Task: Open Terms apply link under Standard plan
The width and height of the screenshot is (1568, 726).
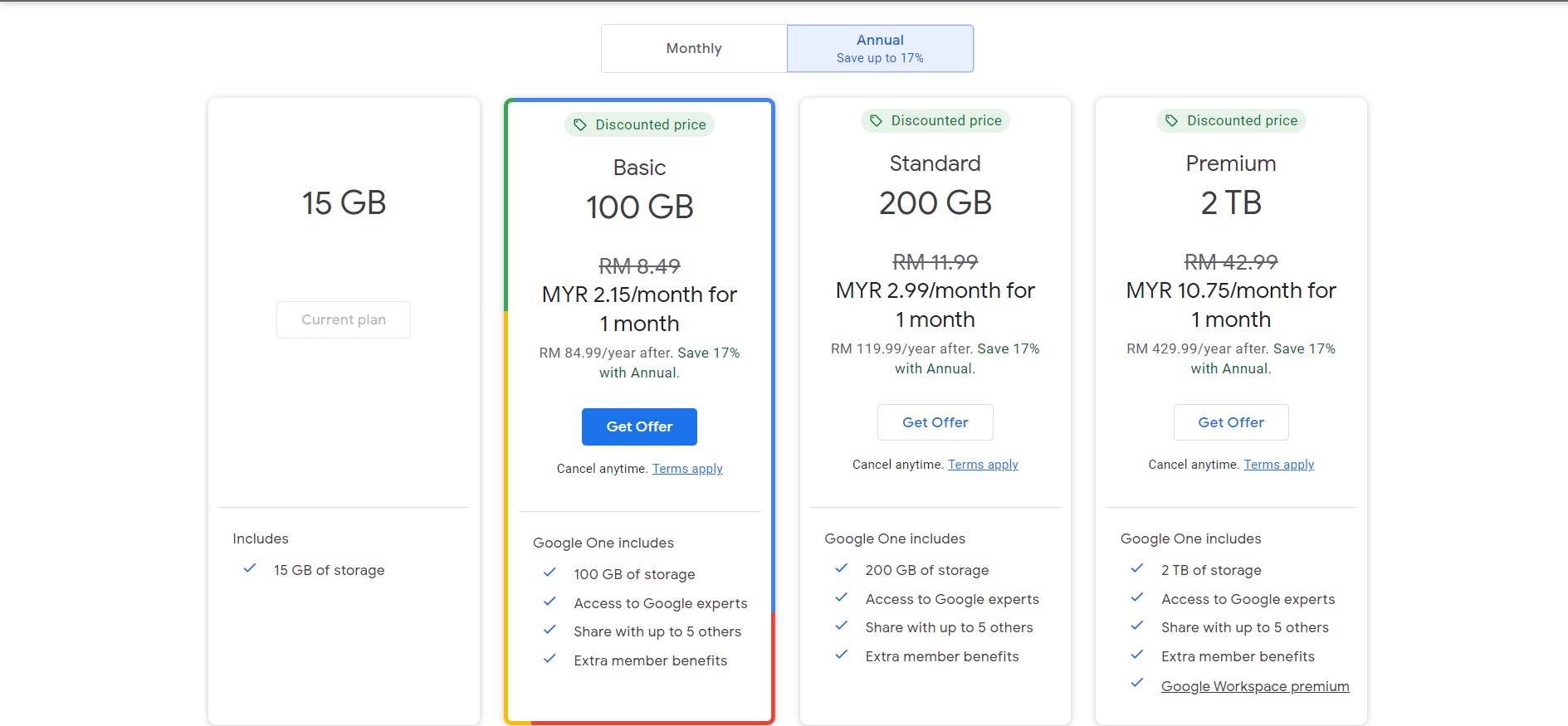Action: point(983,465)
